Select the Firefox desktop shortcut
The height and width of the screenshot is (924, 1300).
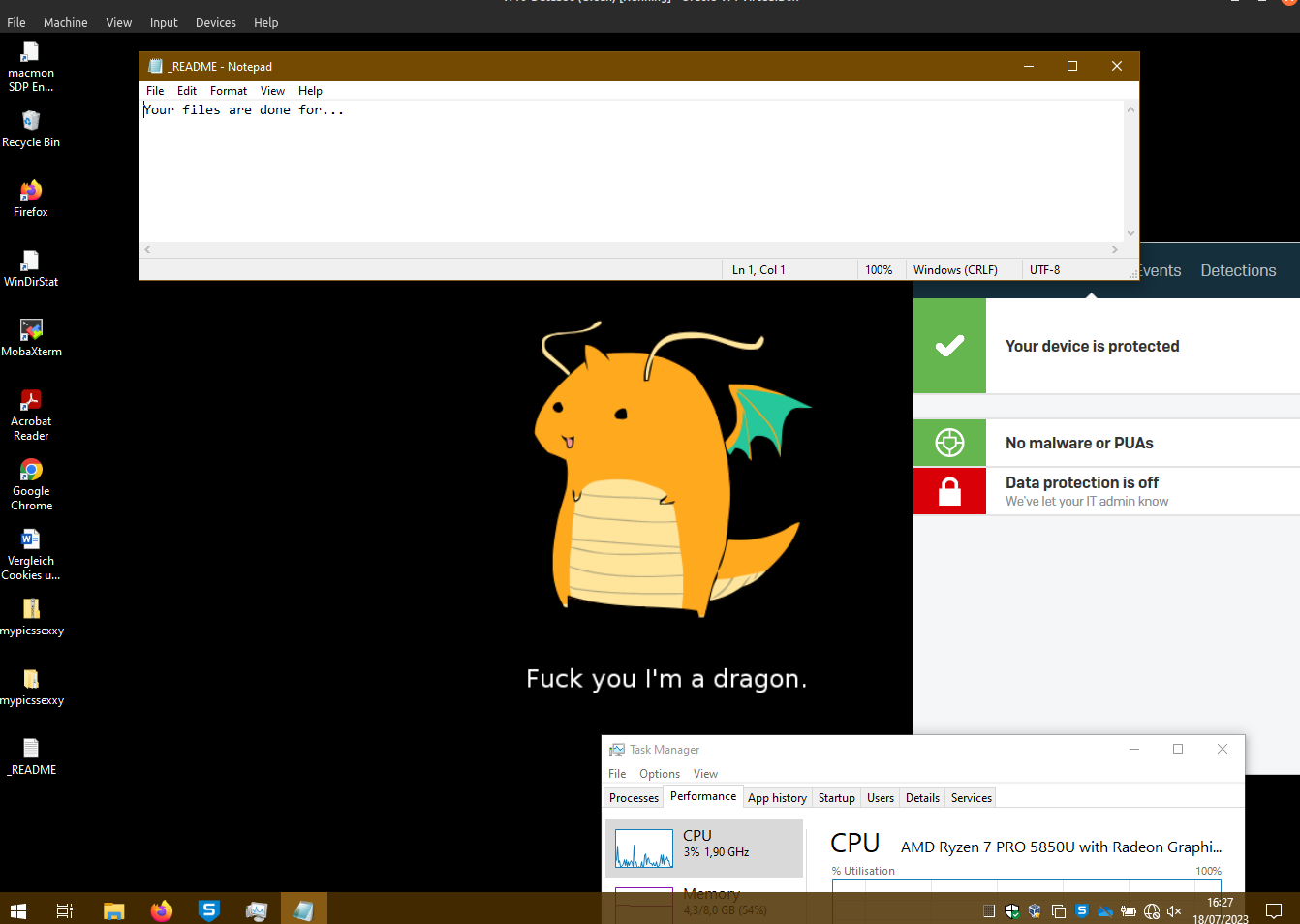click(31, 199)
